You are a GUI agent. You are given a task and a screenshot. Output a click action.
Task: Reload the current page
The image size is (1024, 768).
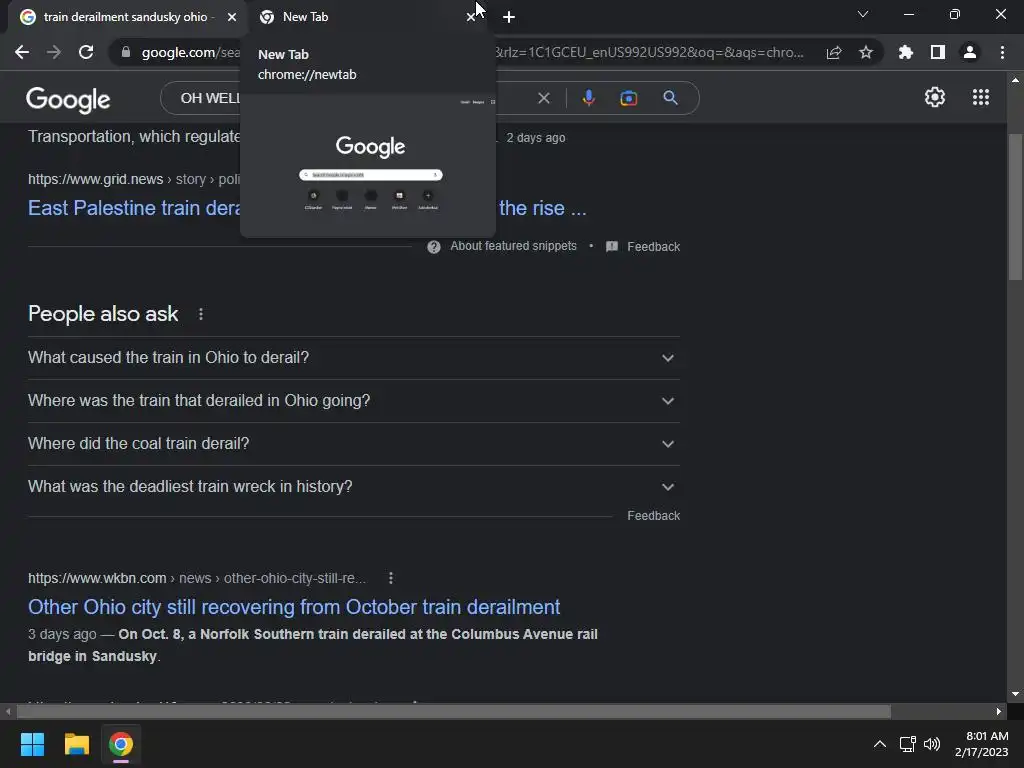[x=86, y=52]
